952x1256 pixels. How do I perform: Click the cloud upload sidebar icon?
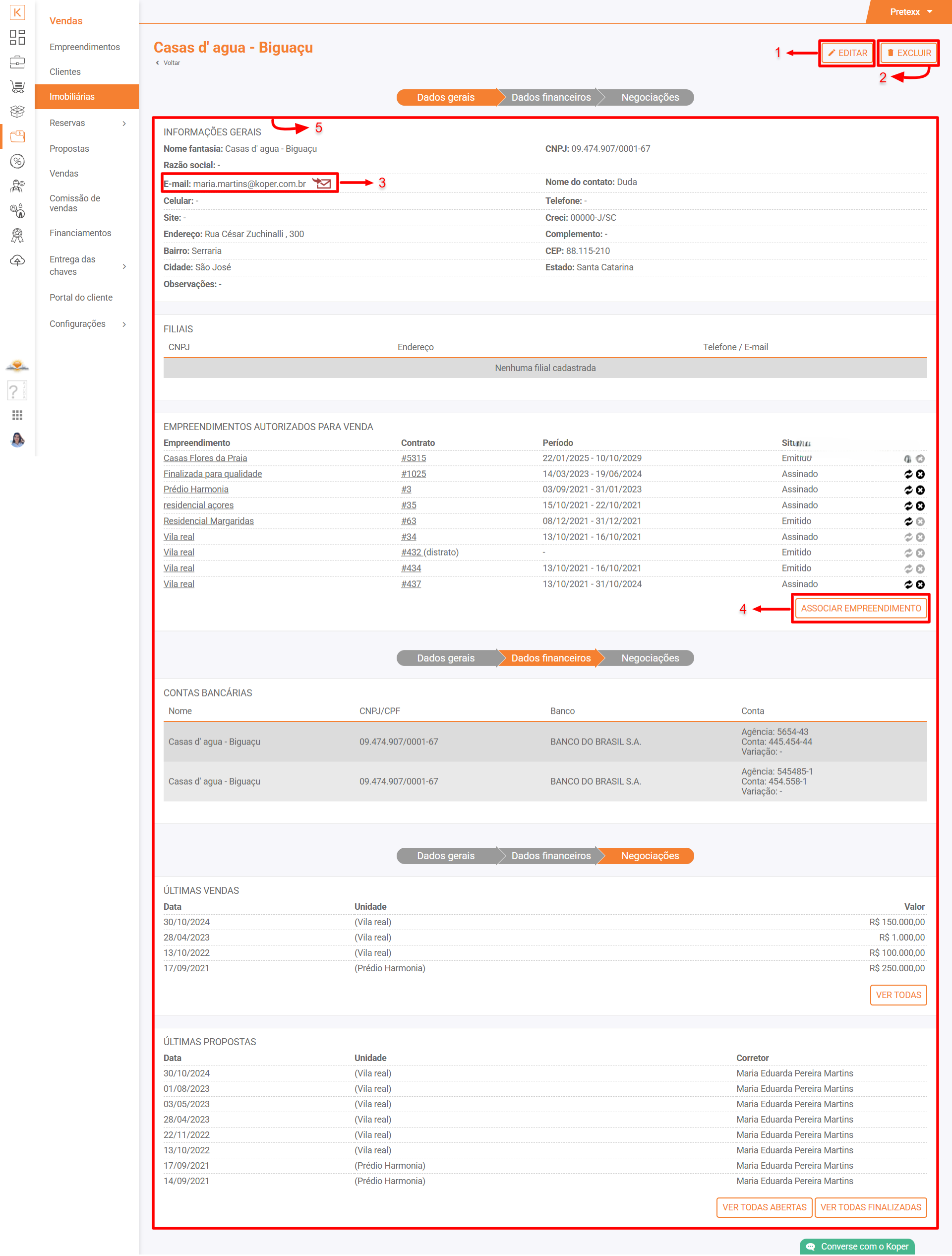point(17,260)
